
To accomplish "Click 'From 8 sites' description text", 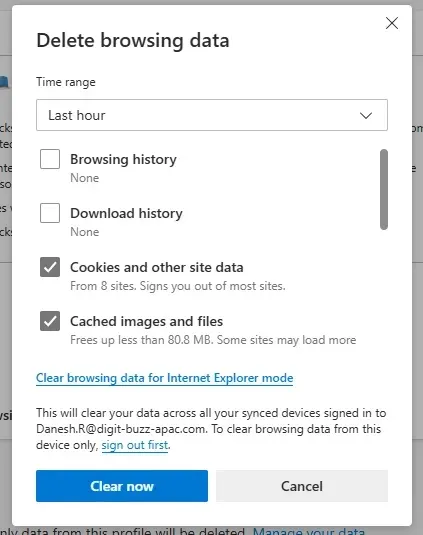I will (178, 286).
